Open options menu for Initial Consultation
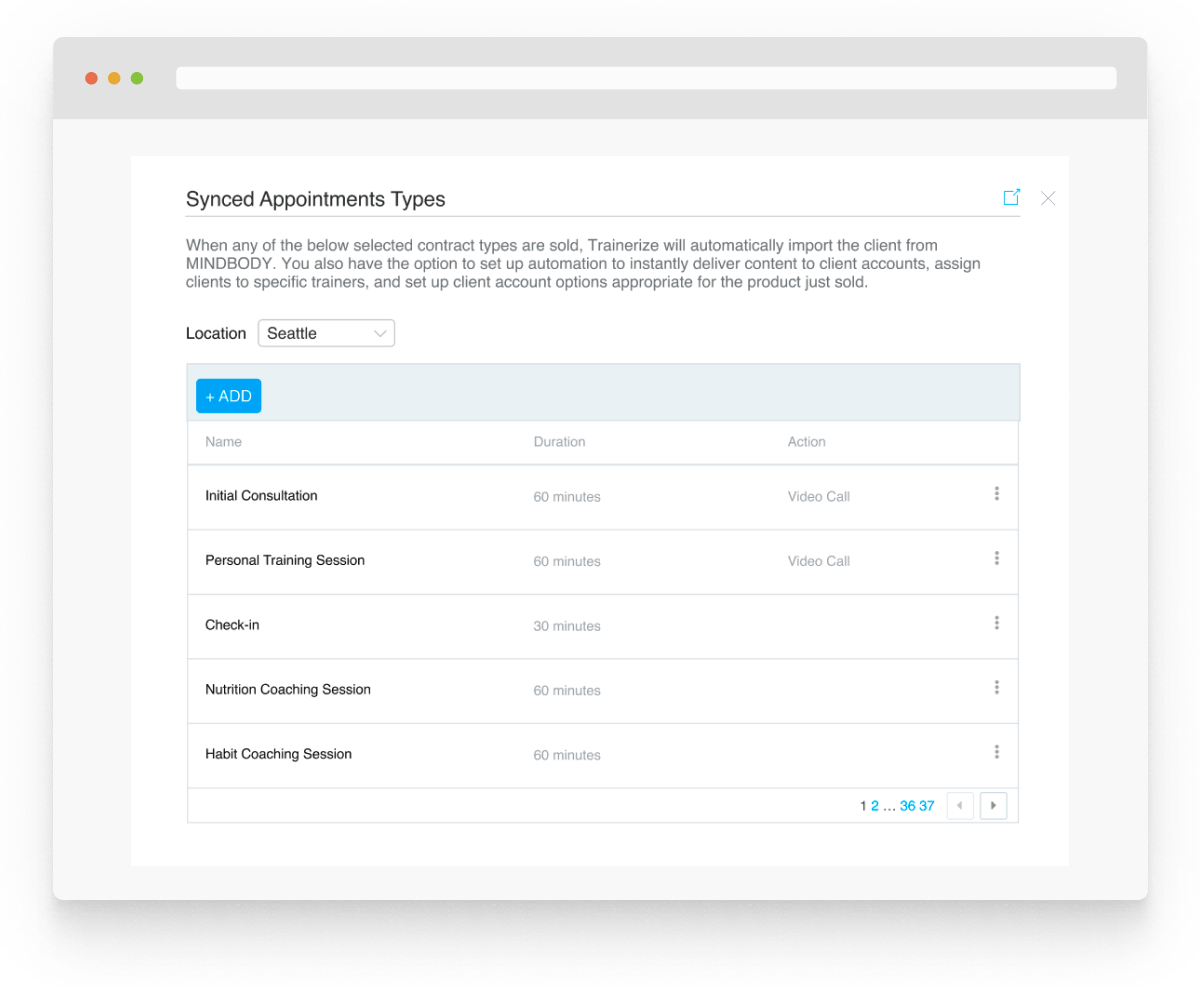The height and width of the screenshot is (987, 1200). (x=996, y=494)
